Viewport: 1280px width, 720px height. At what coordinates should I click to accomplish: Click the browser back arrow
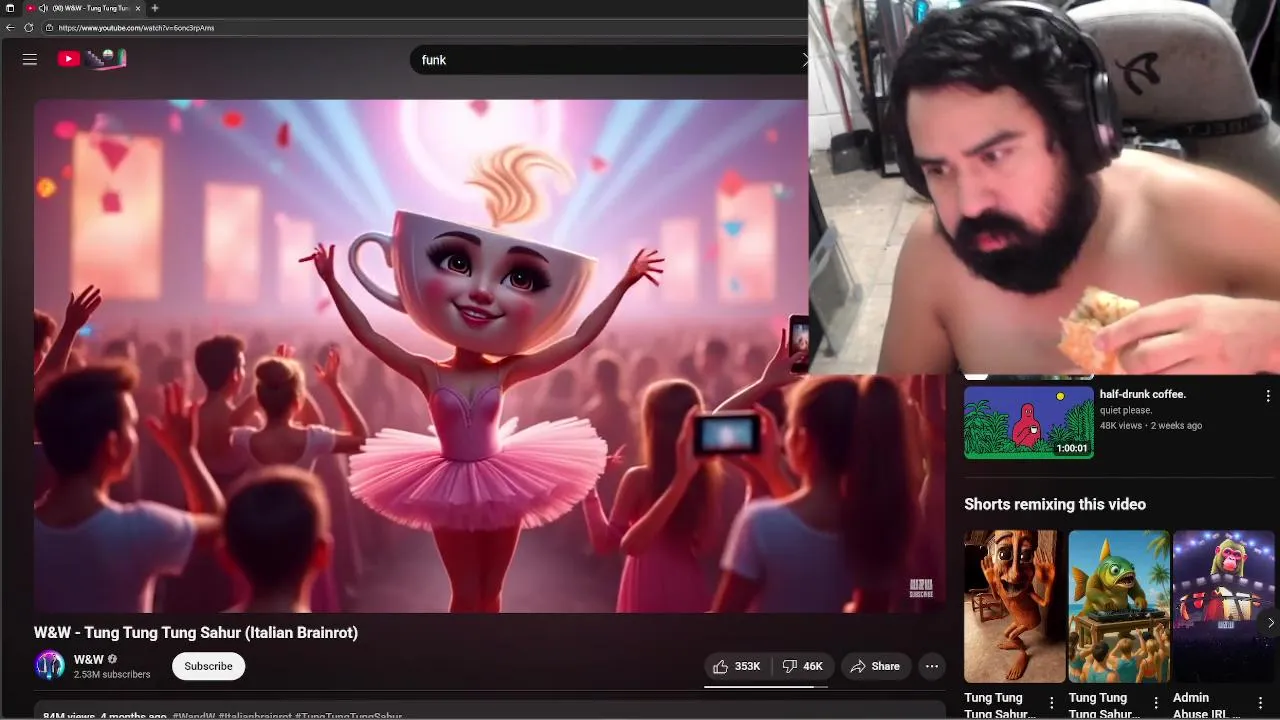click(10, 28)
